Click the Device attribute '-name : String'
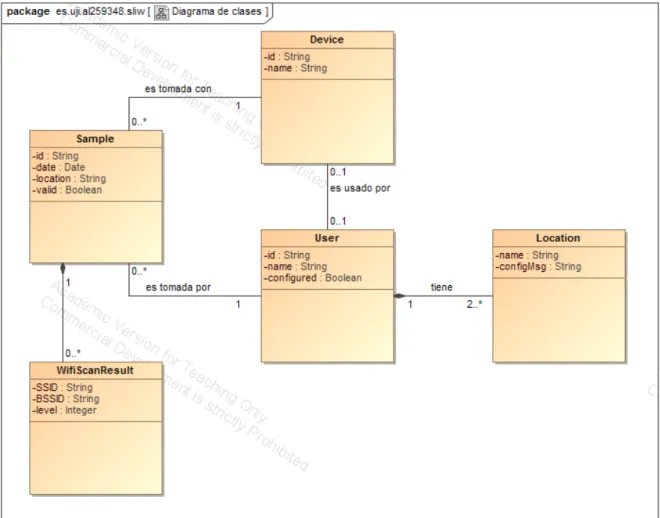 click(295, 68)
